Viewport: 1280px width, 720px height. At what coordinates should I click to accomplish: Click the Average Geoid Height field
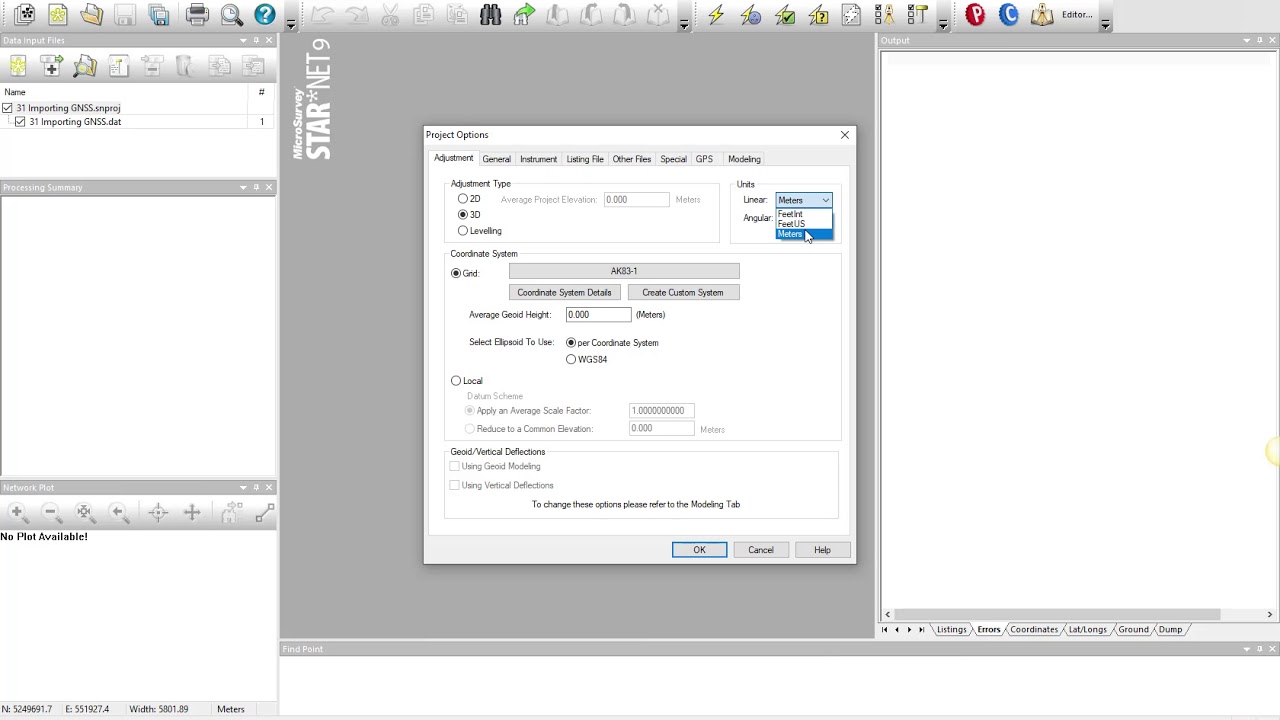(598, 314)
